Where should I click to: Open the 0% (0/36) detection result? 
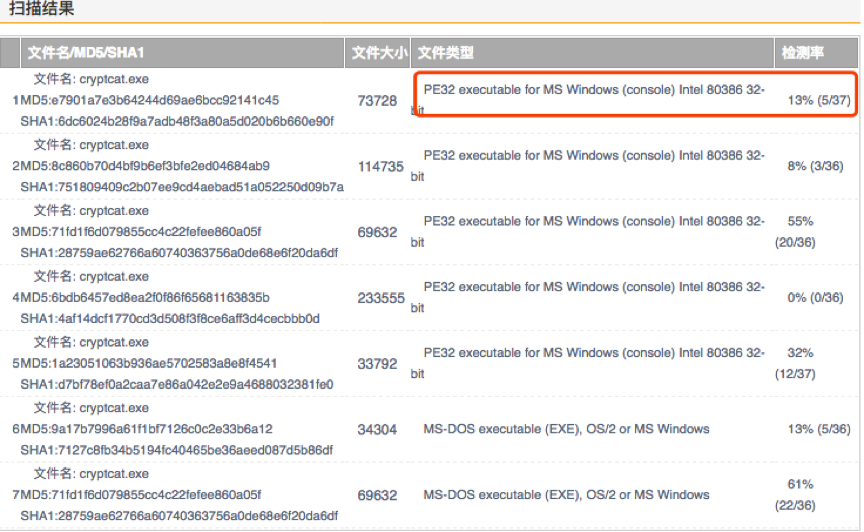point(815,298)
